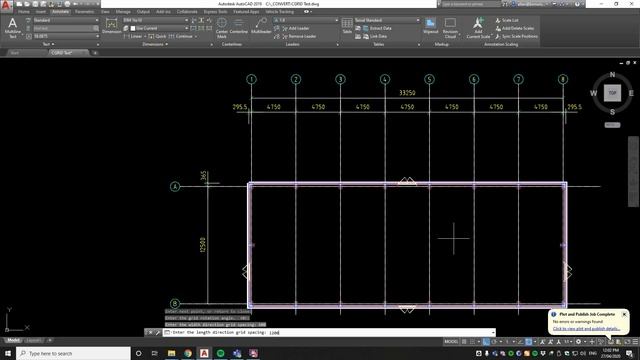Click Sync Scale Positions
640x360 pixels.
click(x=517, y=36)
